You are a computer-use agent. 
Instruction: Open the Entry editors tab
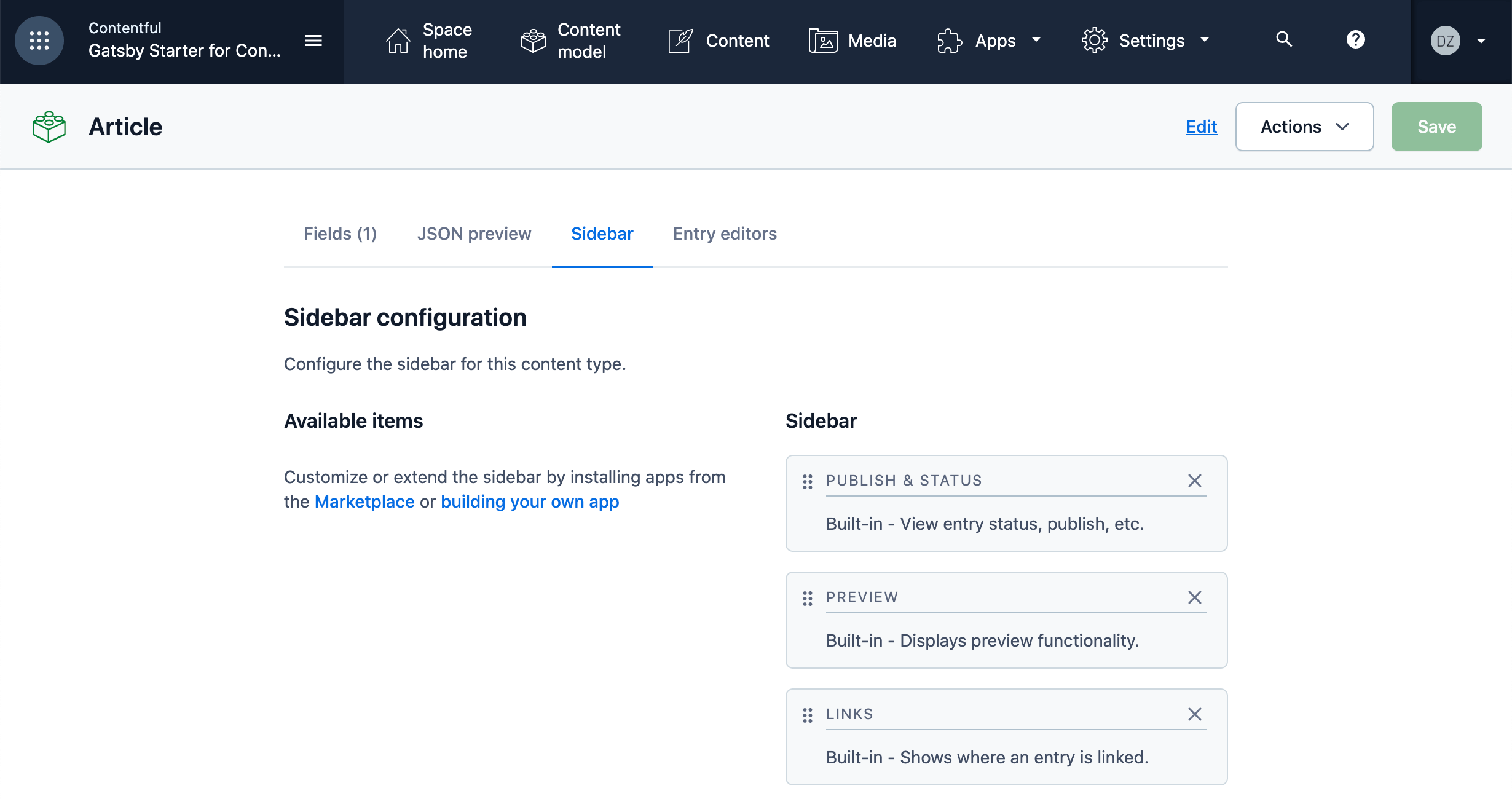pyautogui.click(x=725, y=234)
